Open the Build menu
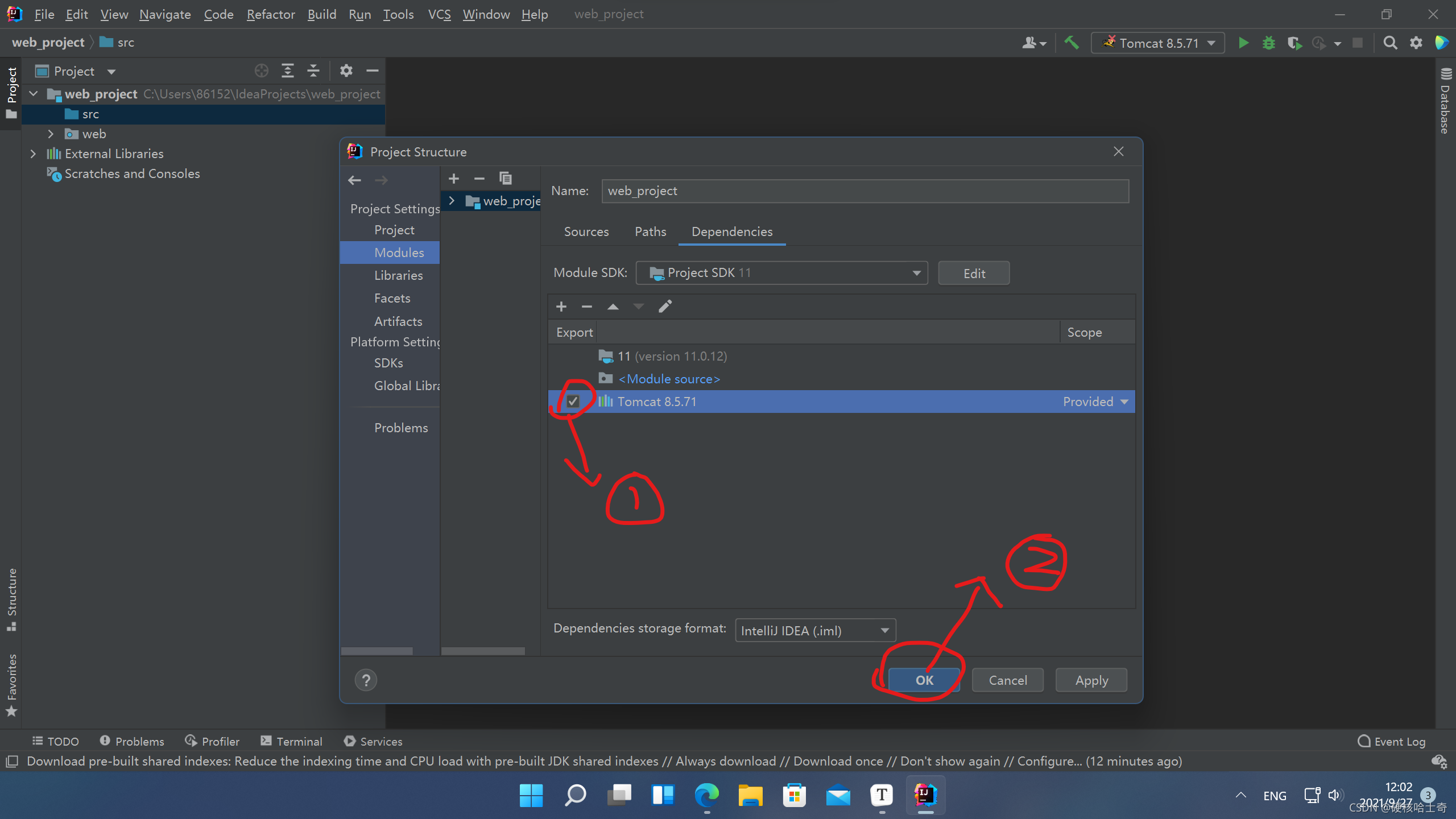This screenshot has width=1456, height=819. 322,14
